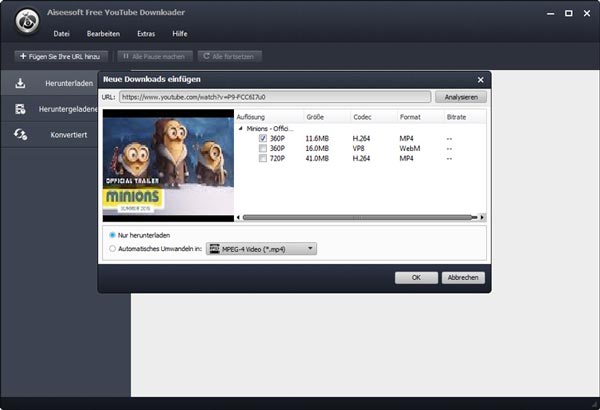Click the Codec column header
600x410 pixels.
coord(374,117)
